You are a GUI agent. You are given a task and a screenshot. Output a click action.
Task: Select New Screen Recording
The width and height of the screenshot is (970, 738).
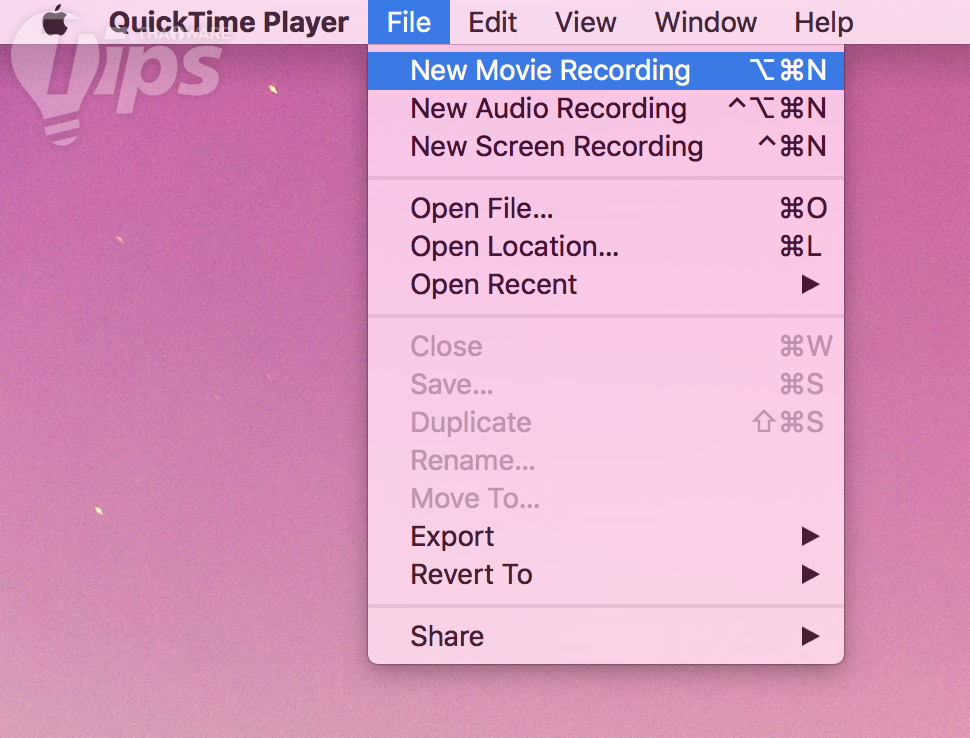coord(556,147)
